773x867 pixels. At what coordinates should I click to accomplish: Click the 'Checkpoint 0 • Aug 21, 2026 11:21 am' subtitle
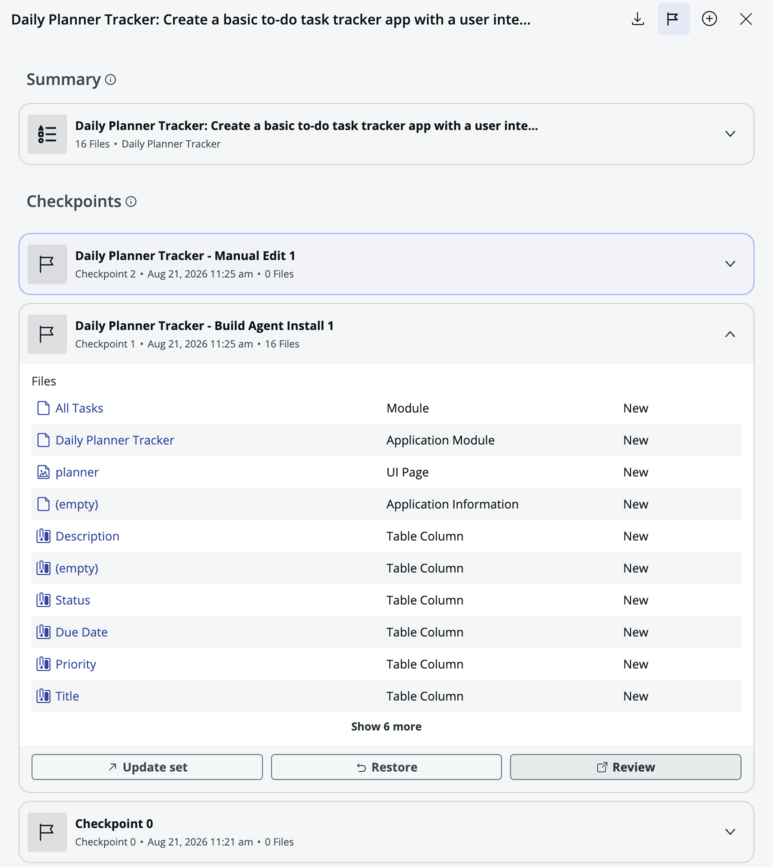(x=164, y=842)
